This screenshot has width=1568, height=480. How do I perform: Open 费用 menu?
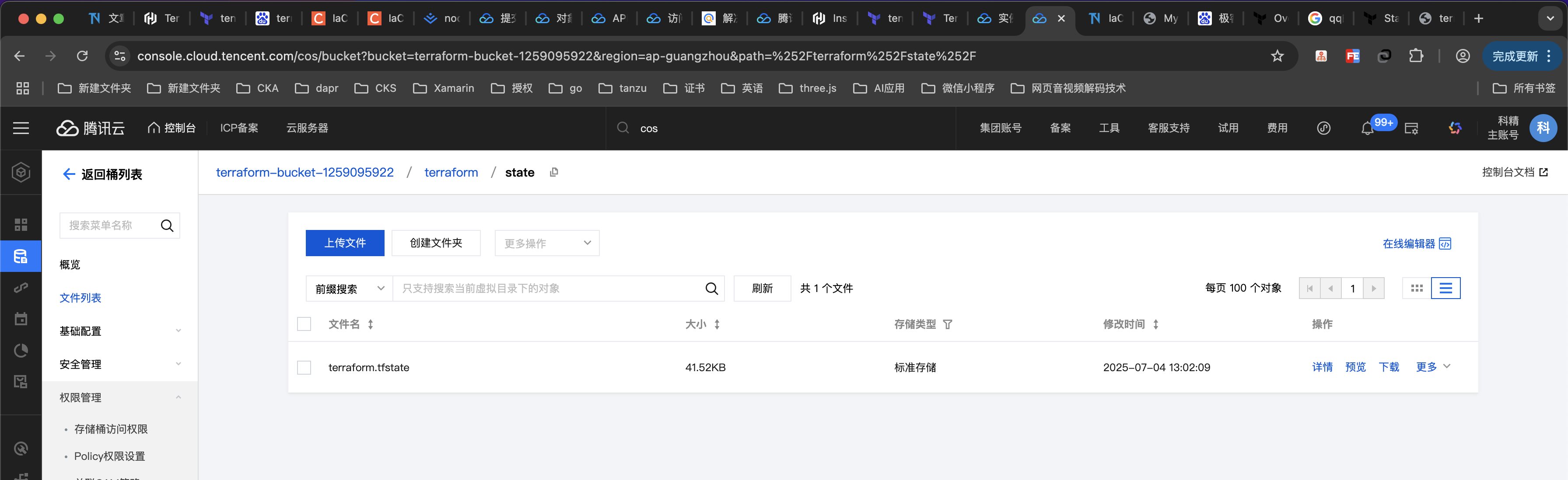point(1277,129)
